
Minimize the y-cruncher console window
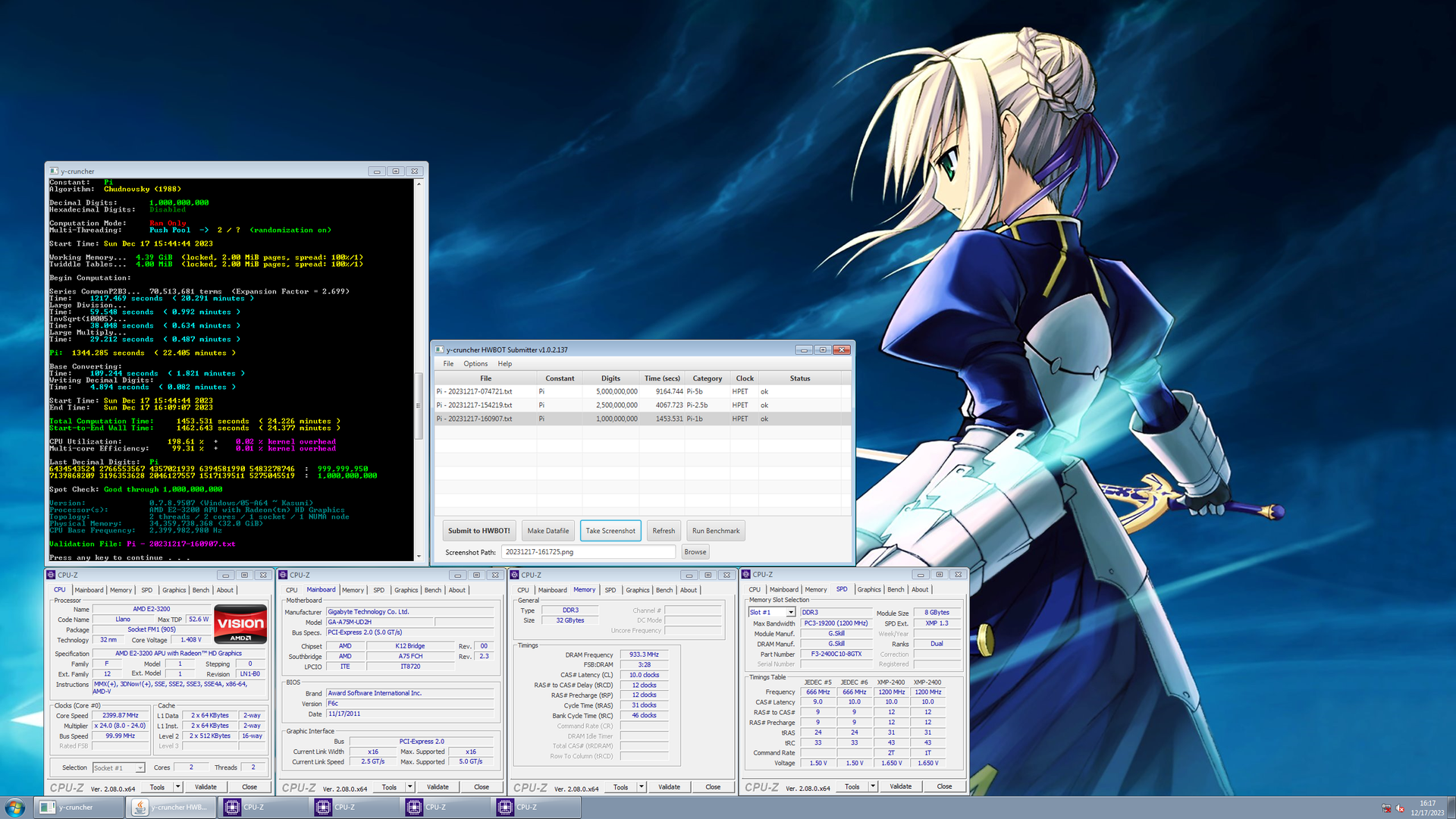point(377,171)
